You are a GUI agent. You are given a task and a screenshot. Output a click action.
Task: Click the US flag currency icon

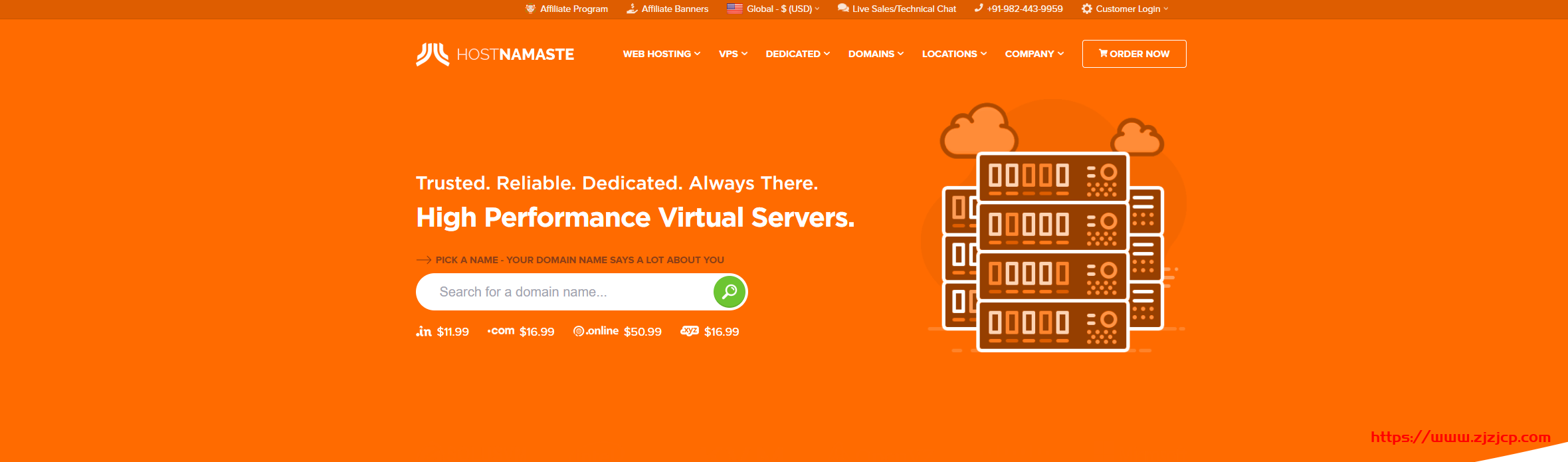pos(734,9)
